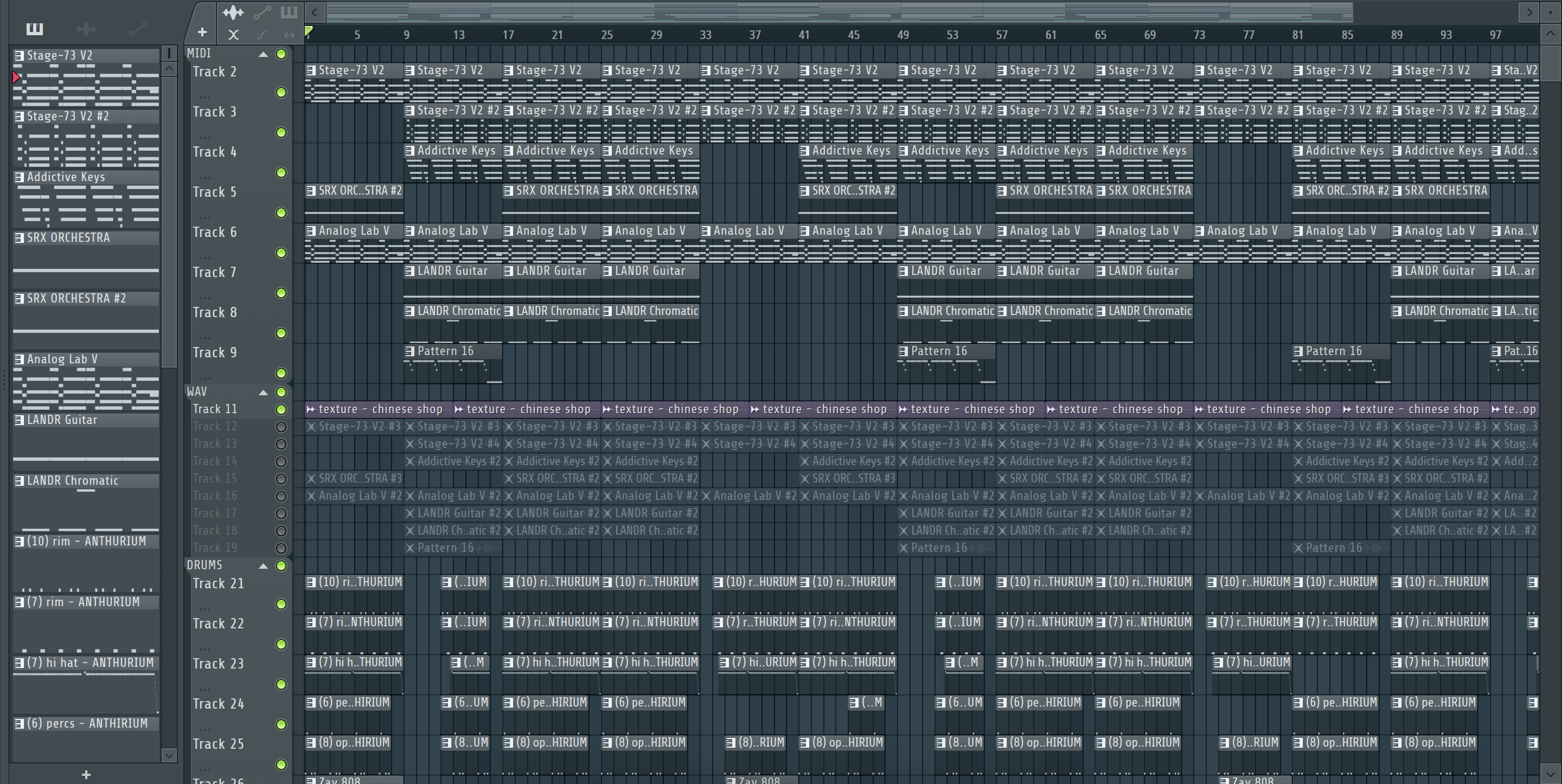
Task: Collapse the DRUMS track group
Action: point(263,567)
